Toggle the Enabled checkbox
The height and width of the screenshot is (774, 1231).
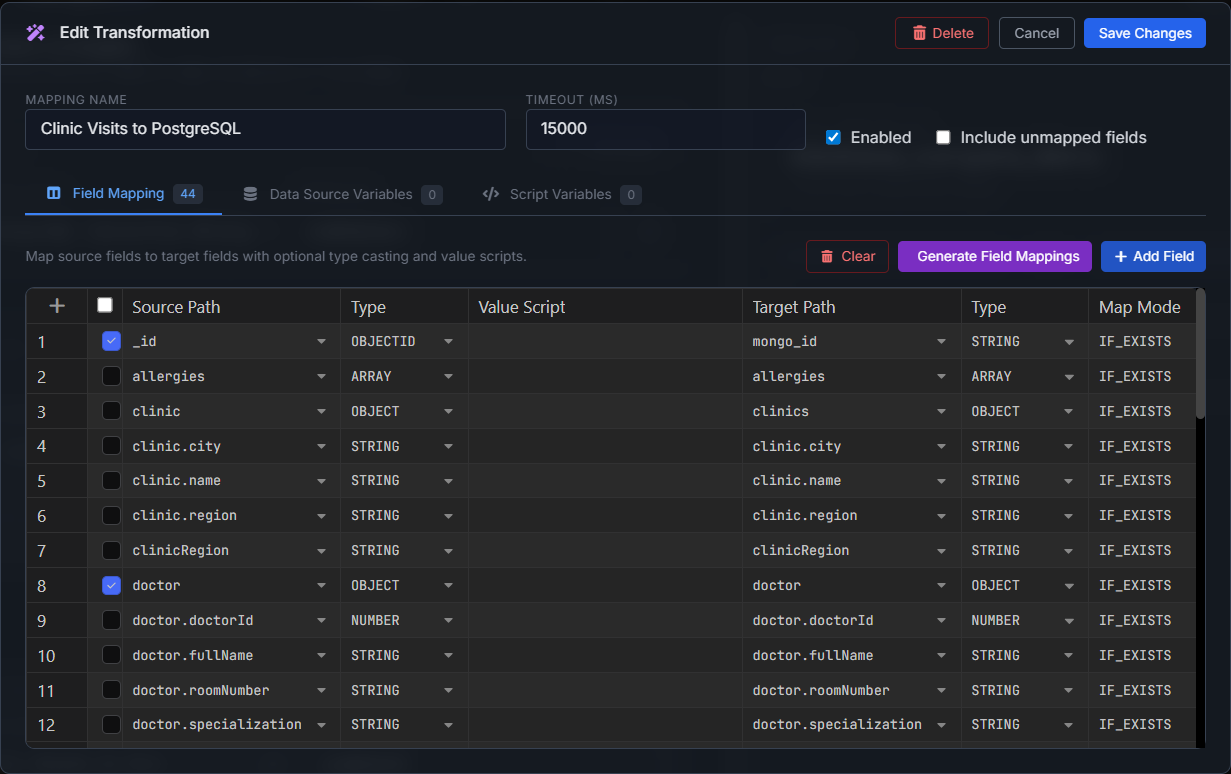click(x=833, y=137)
